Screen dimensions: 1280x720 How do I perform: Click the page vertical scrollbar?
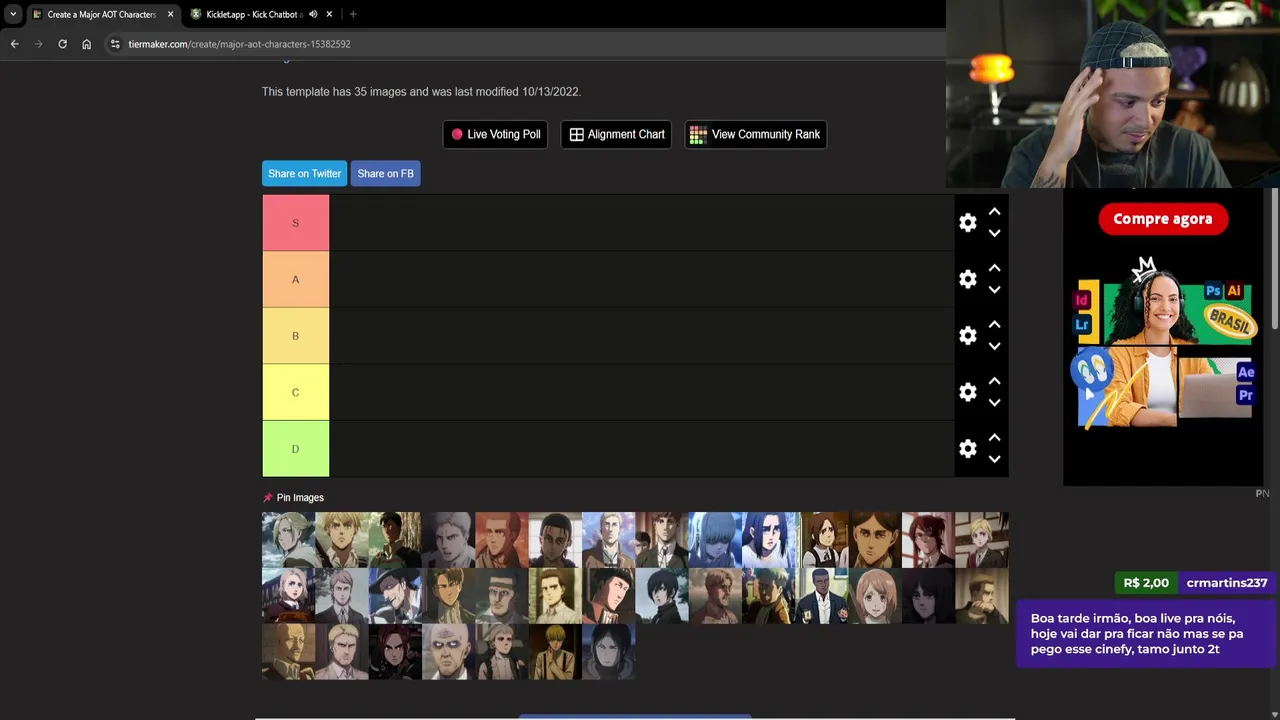click(x=1275, y=260)
